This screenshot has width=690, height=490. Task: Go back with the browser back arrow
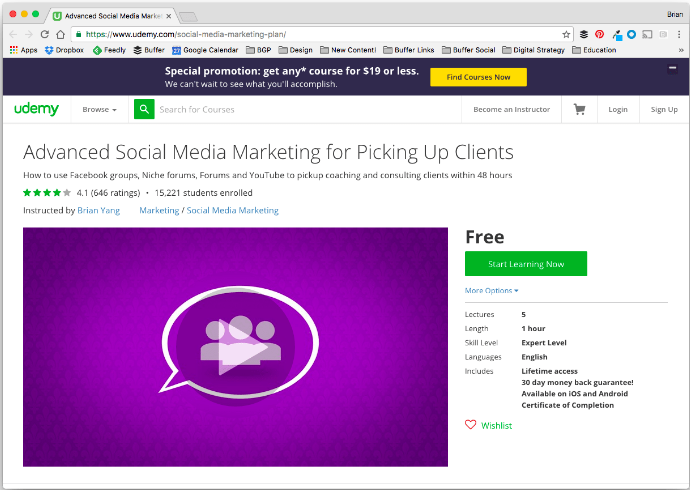click(x=13, y=34)
